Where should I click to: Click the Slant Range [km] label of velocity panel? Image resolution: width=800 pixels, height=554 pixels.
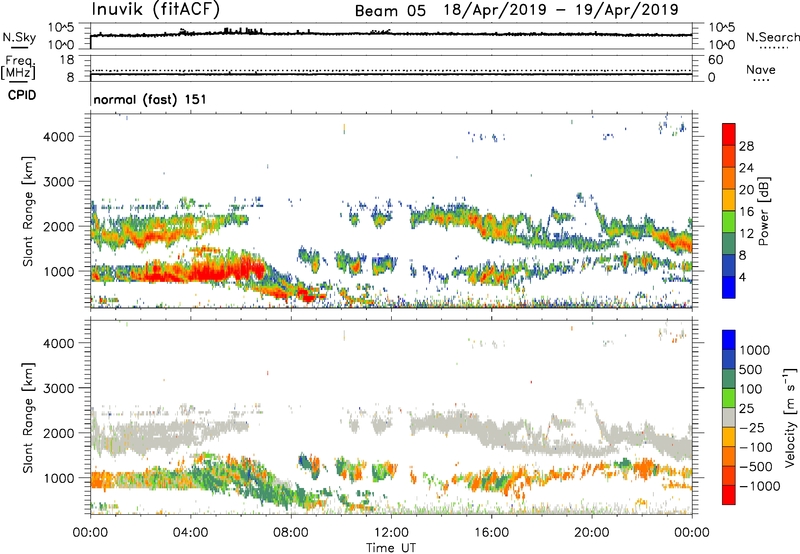click(28, 418)
